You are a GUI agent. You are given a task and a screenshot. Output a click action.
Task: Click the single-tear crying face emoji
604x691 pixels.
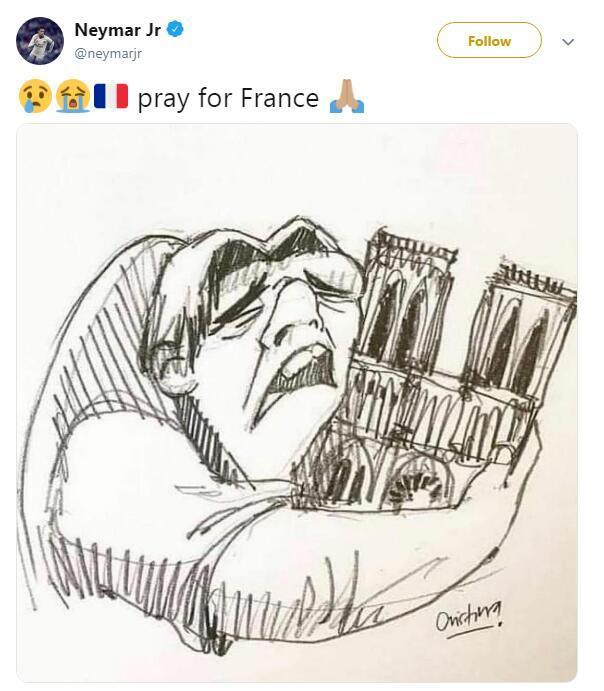coord(35,97)
